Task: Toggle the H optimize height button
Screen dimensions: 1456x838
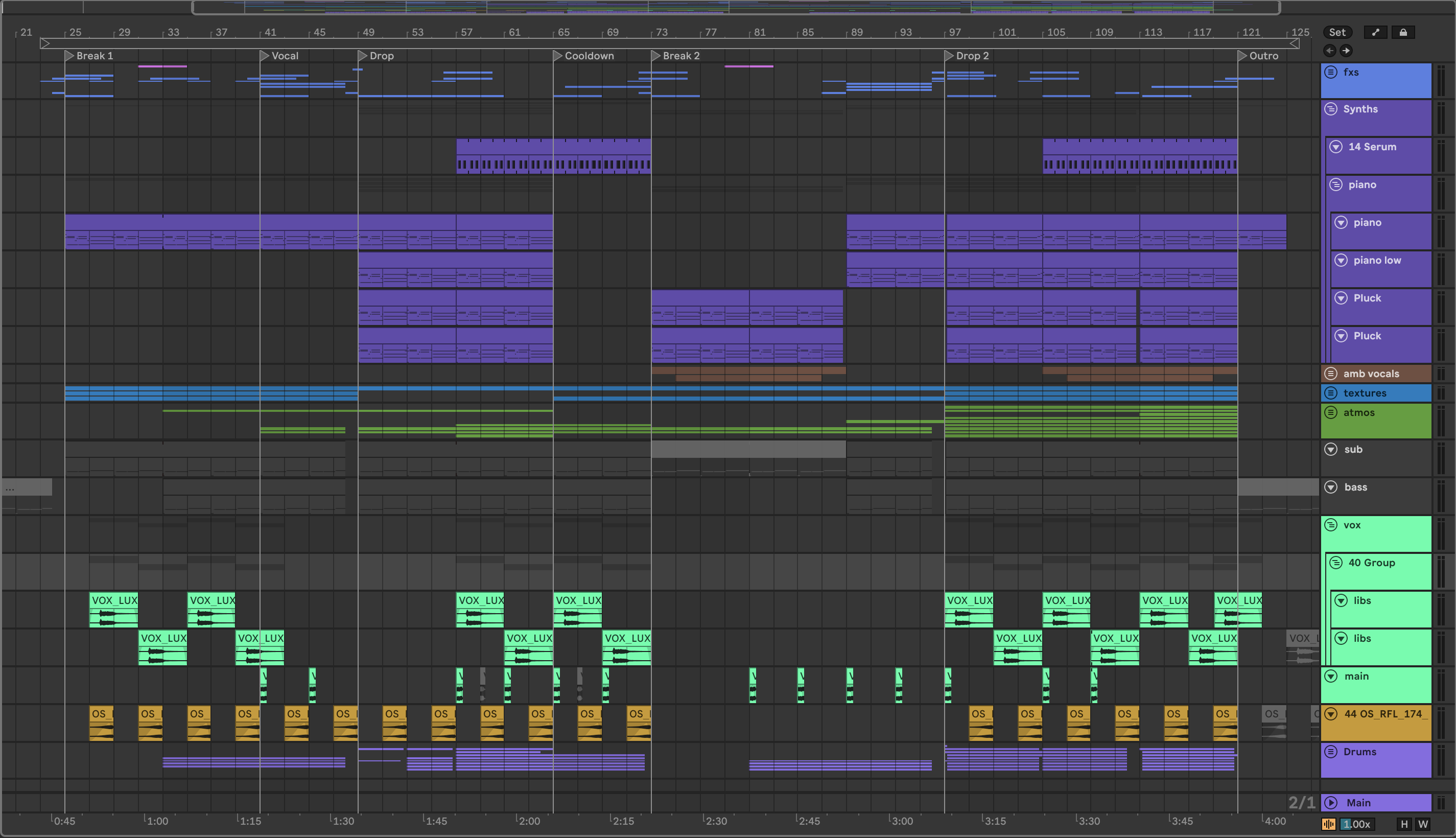Action: pyautogui.click(x=1404, y=824)
